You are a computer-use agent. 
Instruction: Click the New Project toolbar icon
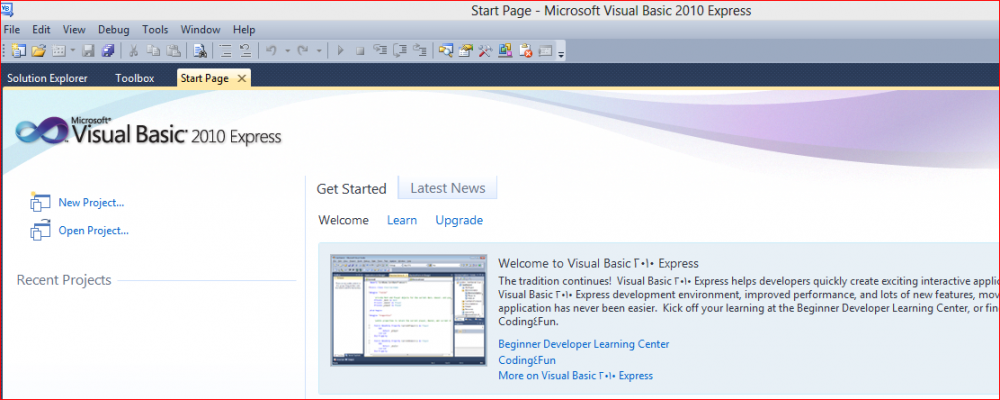19,50
